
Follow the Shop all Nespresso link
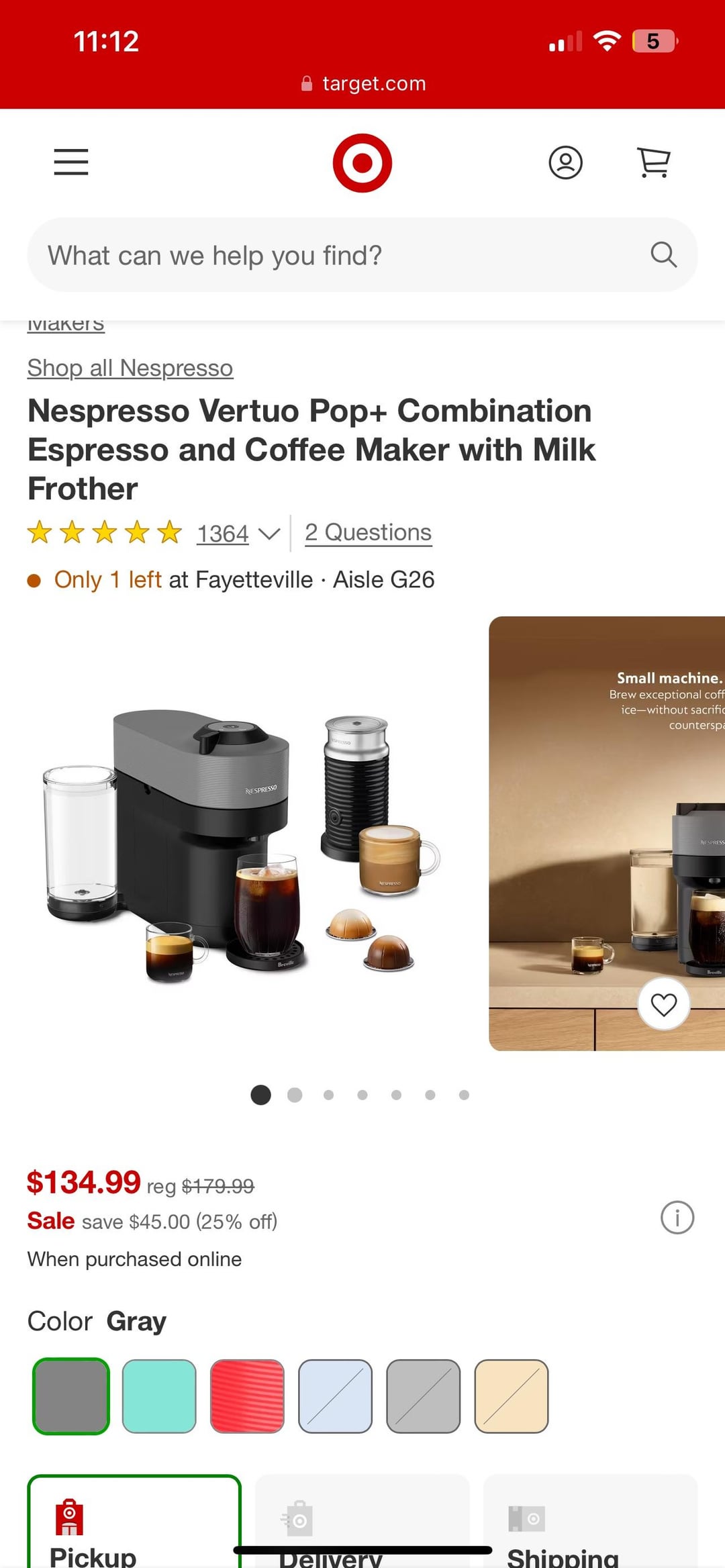(x=130, y=368)
